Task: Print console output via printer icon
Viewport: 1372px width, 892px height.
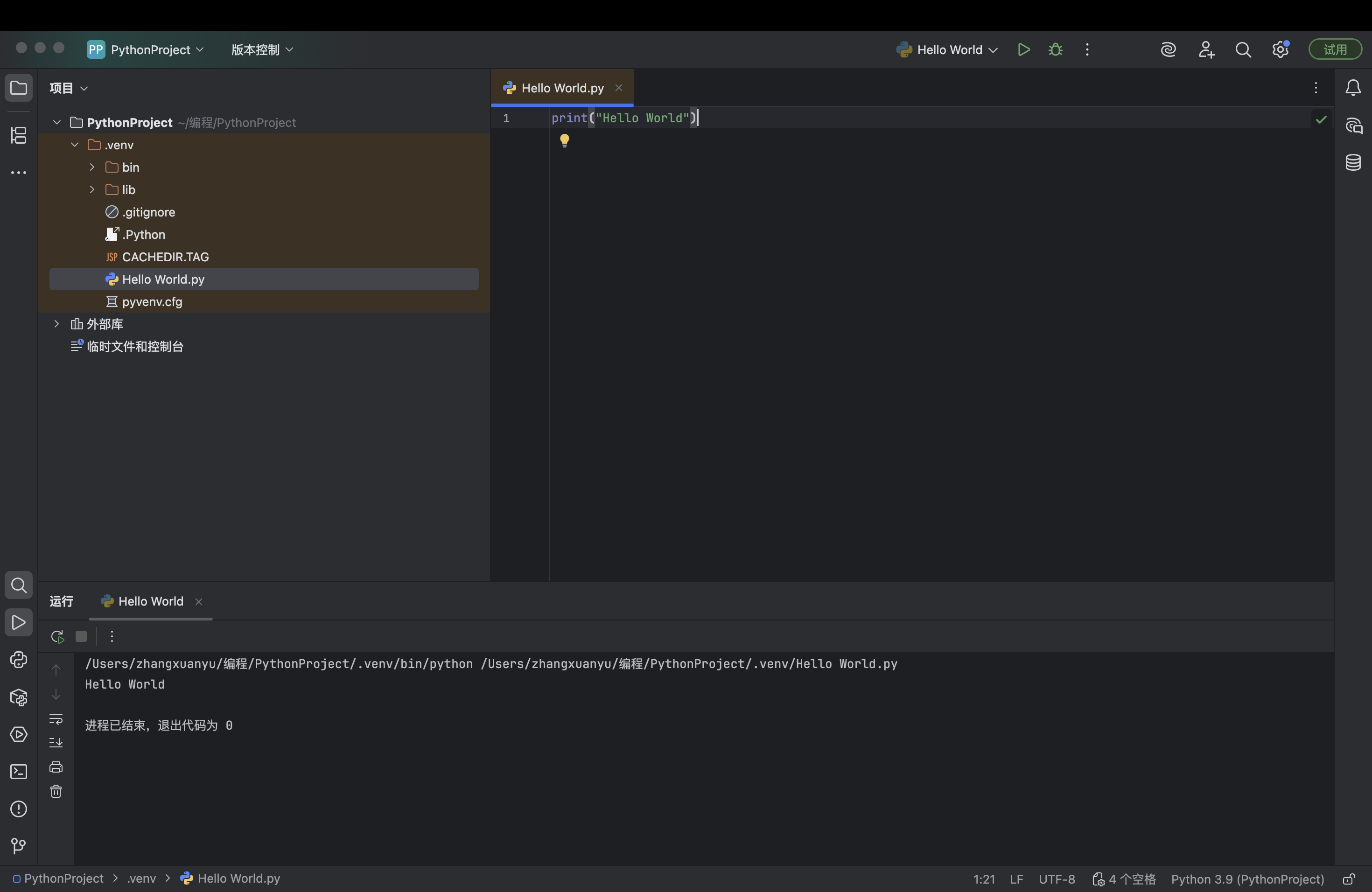Action: tap(56, 767)
